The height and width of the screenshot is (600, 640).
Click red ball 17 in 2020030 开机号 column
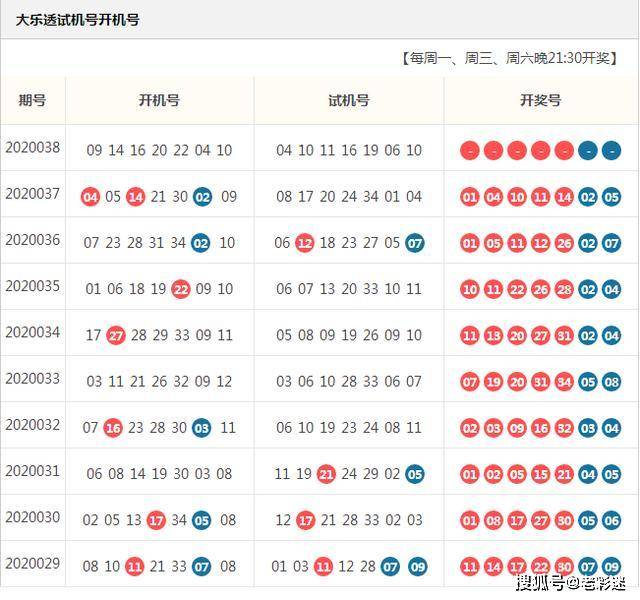[x=156, y=520]
